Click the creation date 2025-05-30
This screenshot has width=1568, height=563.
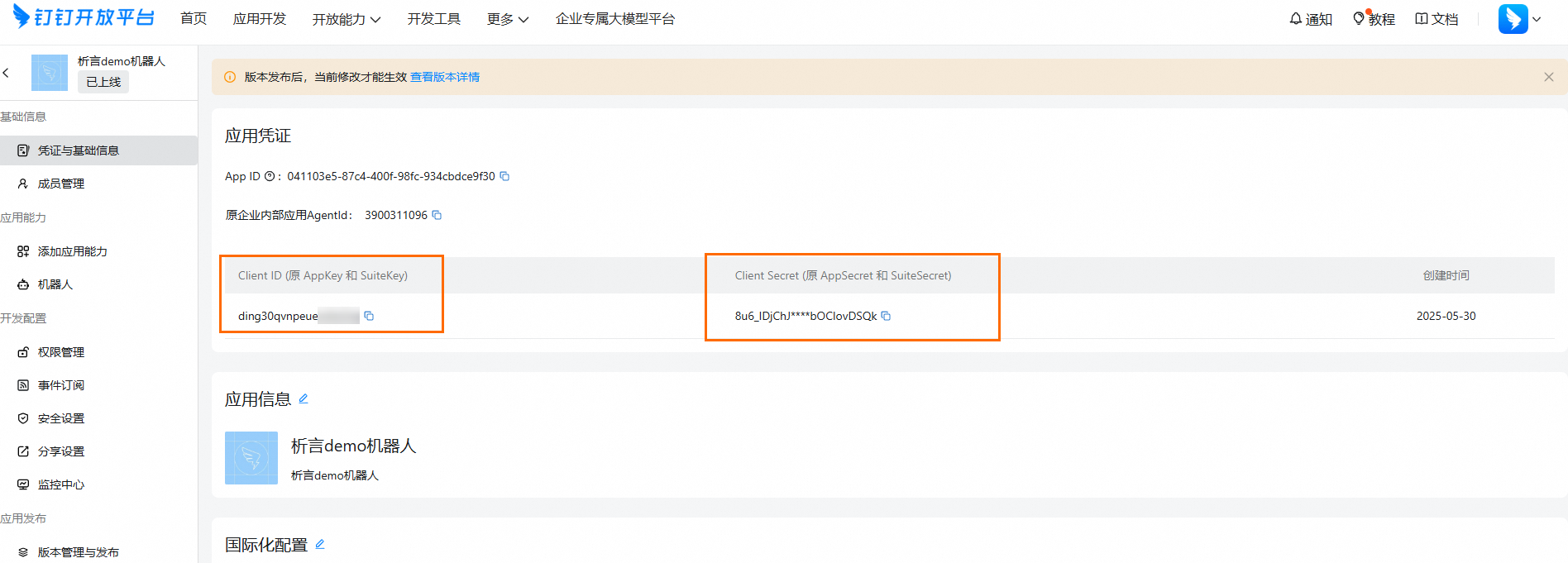(1446, 316)
